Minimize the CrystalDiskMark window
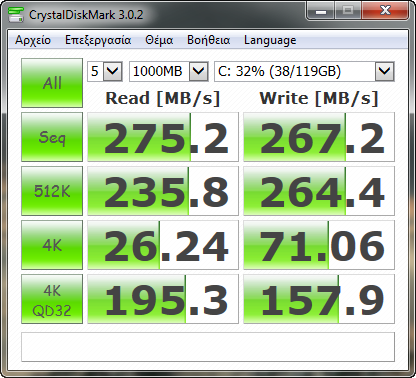 click(x=321, y=11)
